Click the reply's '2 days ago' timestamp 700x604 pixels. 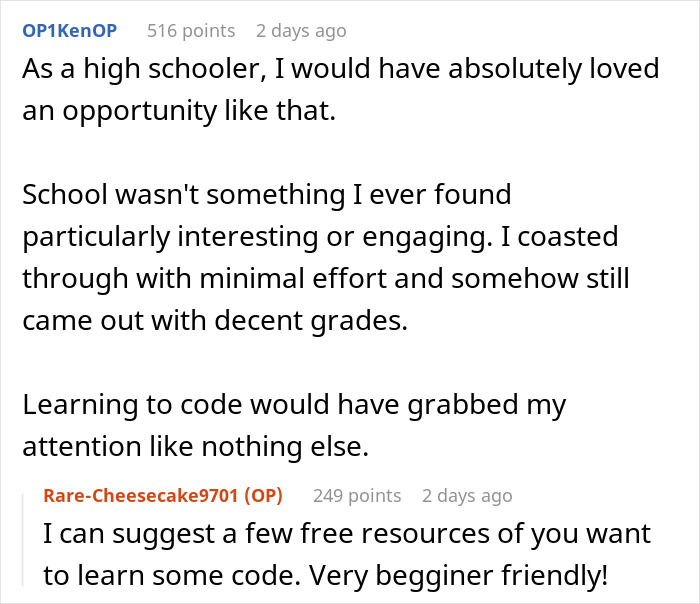coord(467,495)
